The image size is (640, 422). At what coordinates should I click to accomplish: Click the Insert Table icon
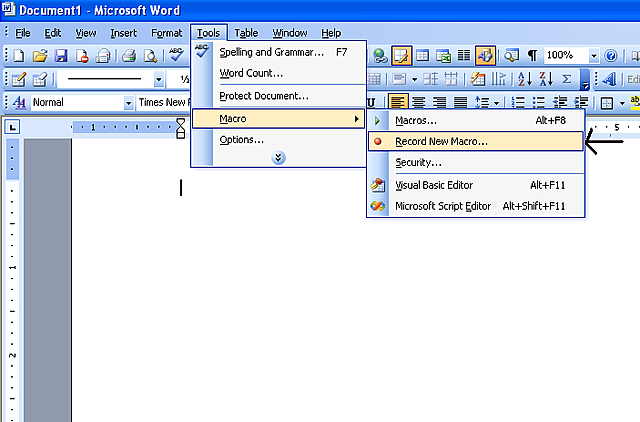[x=422, y=56]
